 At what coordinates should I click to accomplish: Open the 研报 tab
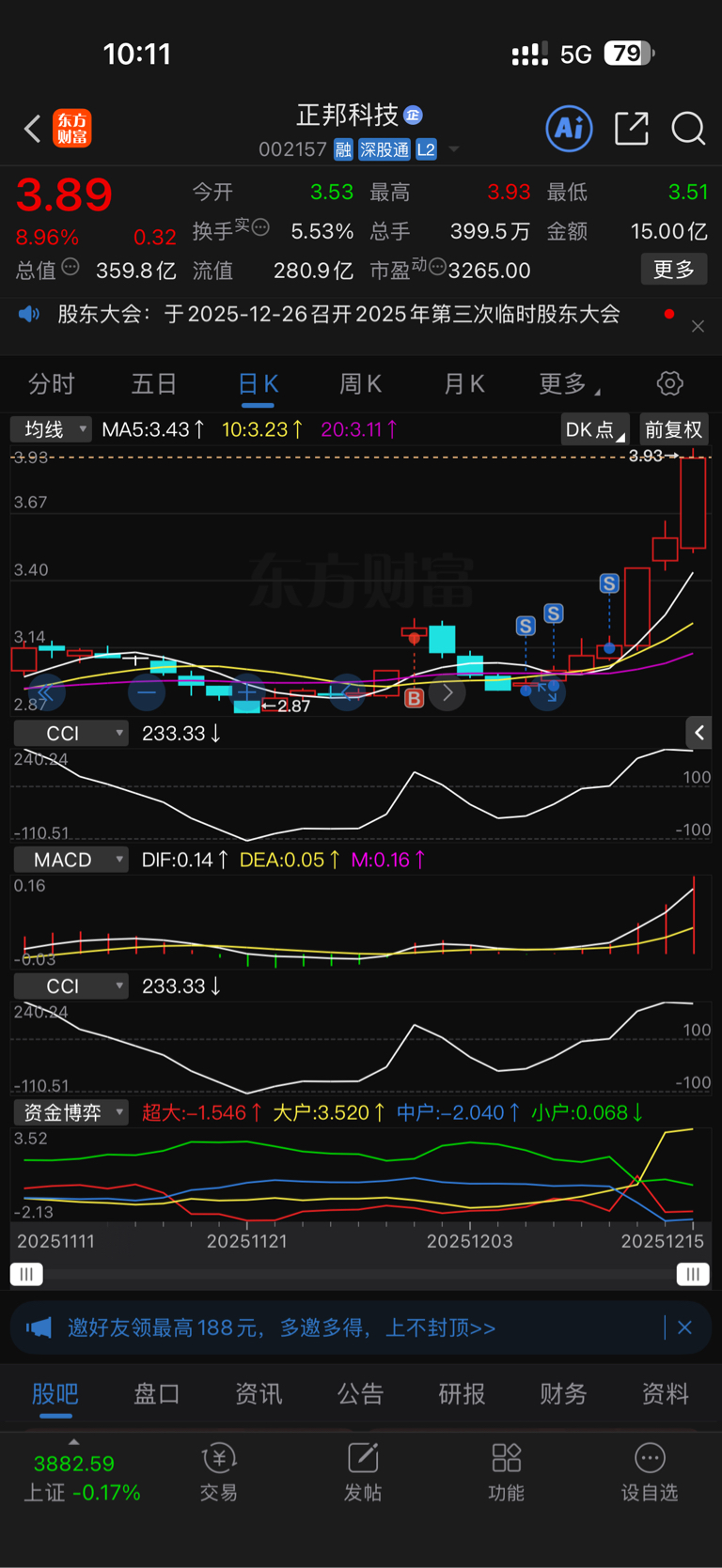(462, 1394)
